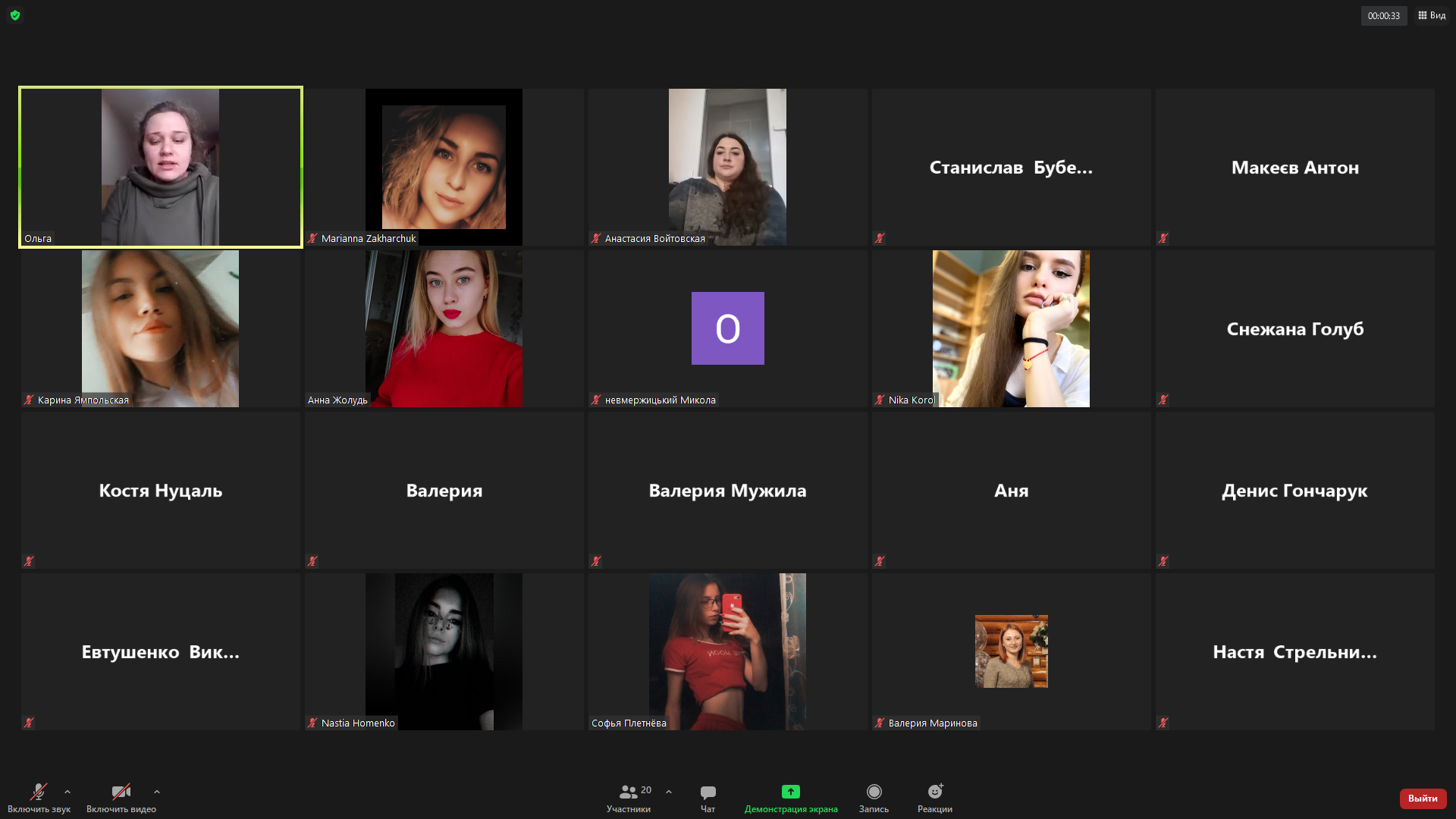The height and width of the screenshot is (819, 1456).
Task: Click the green encryption shield icon
Action: point(15,15)
